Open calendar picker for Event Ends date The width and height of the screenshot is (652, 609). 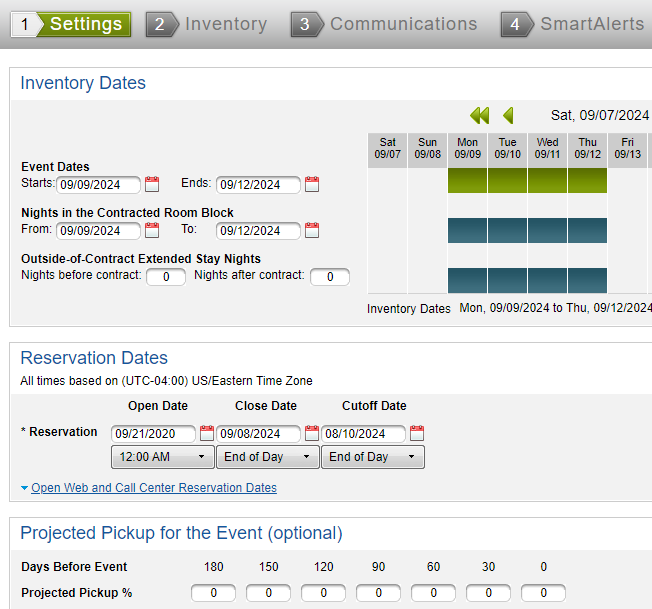[312, 184]
